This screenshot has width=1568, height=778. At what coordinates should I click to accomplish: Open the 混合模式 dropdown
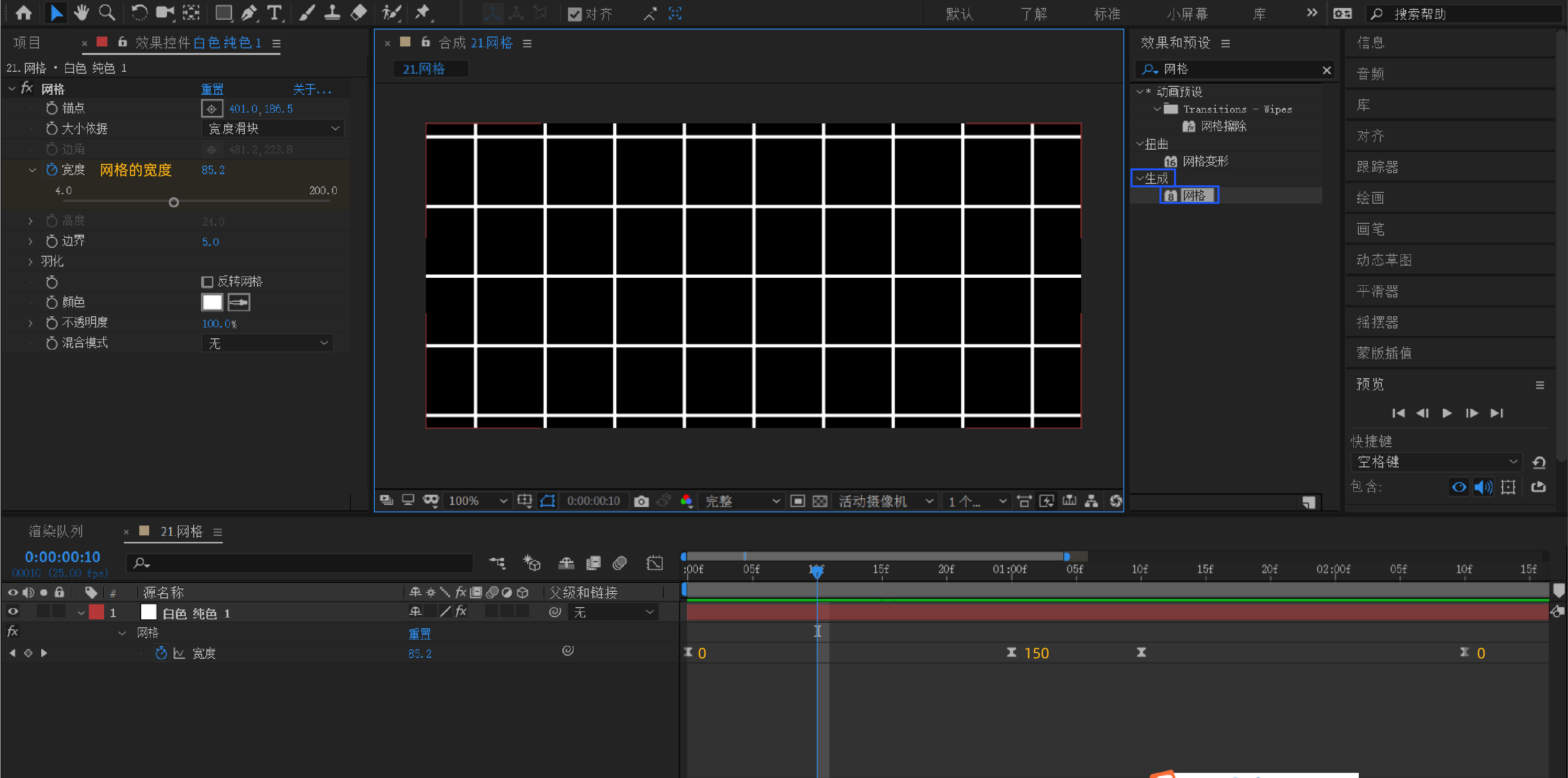coord(268,343)
